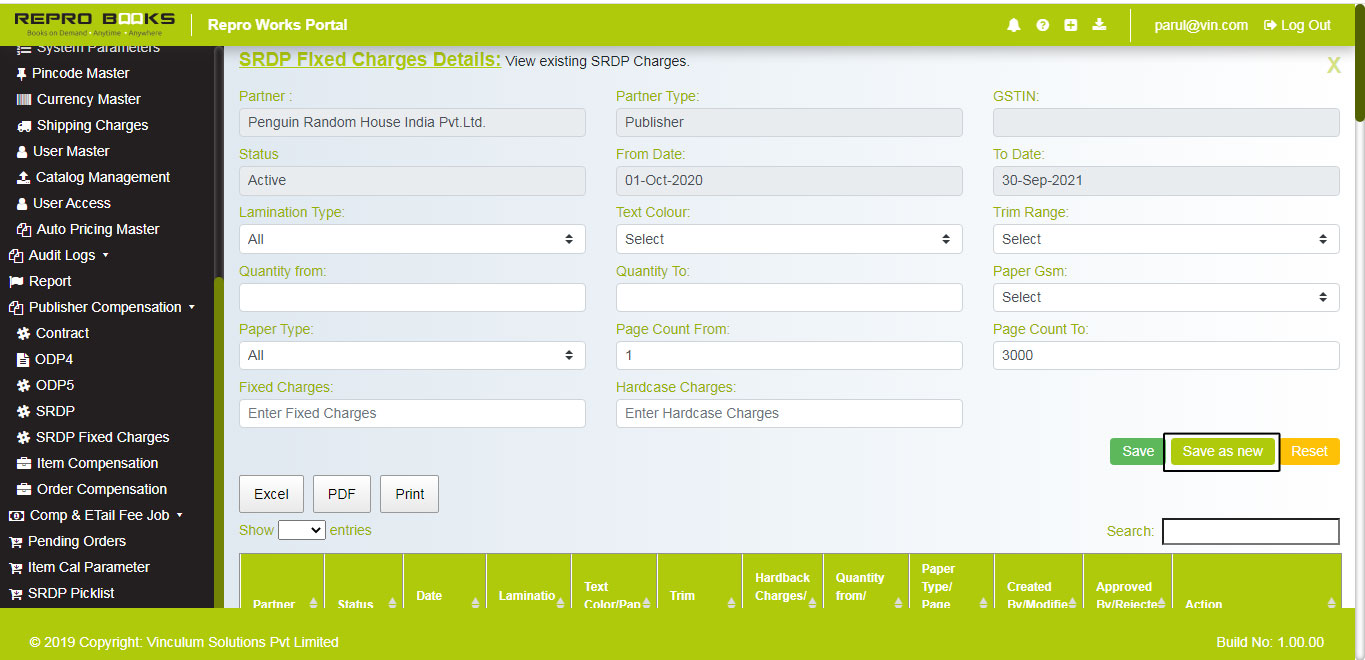Click the Catalog Management upload icon
This screenshot has width=1365, height=660.
pos(23,177)
